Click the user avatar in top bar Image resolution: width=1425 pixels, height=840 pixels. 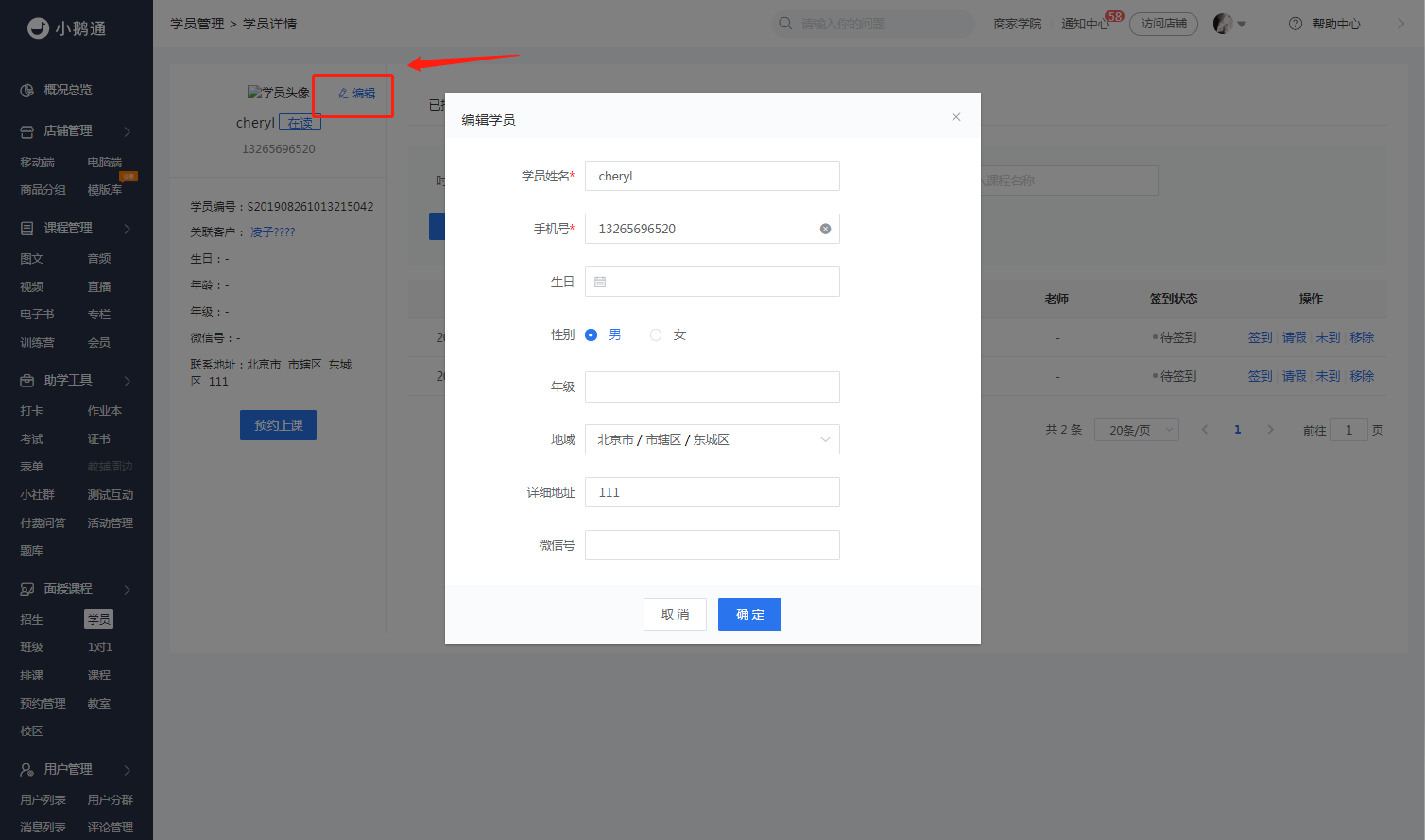tap(1223, 24)
